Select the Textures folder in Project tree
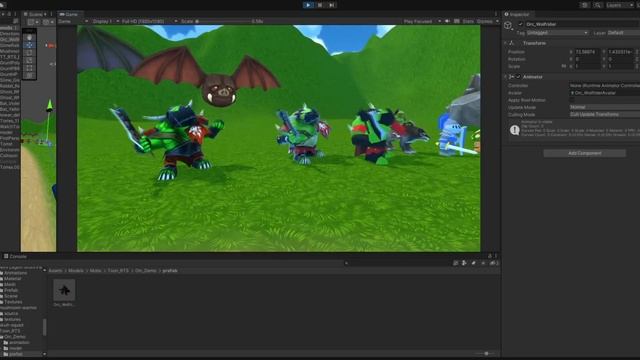The height and width of the screenshot is (360, 640). pos(13,302)
